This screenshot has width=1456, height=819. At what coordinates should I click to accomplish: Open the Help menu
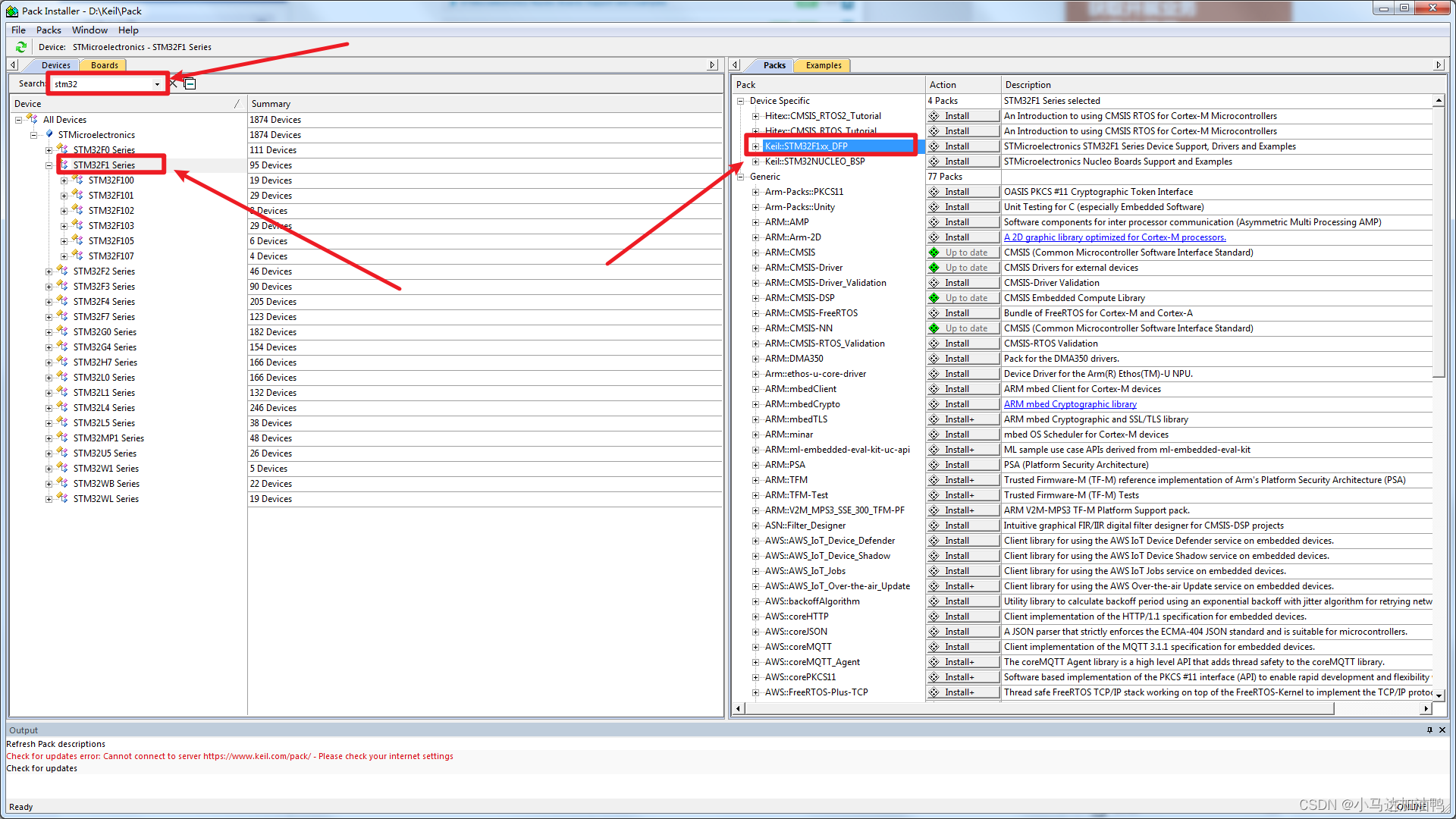128,30
